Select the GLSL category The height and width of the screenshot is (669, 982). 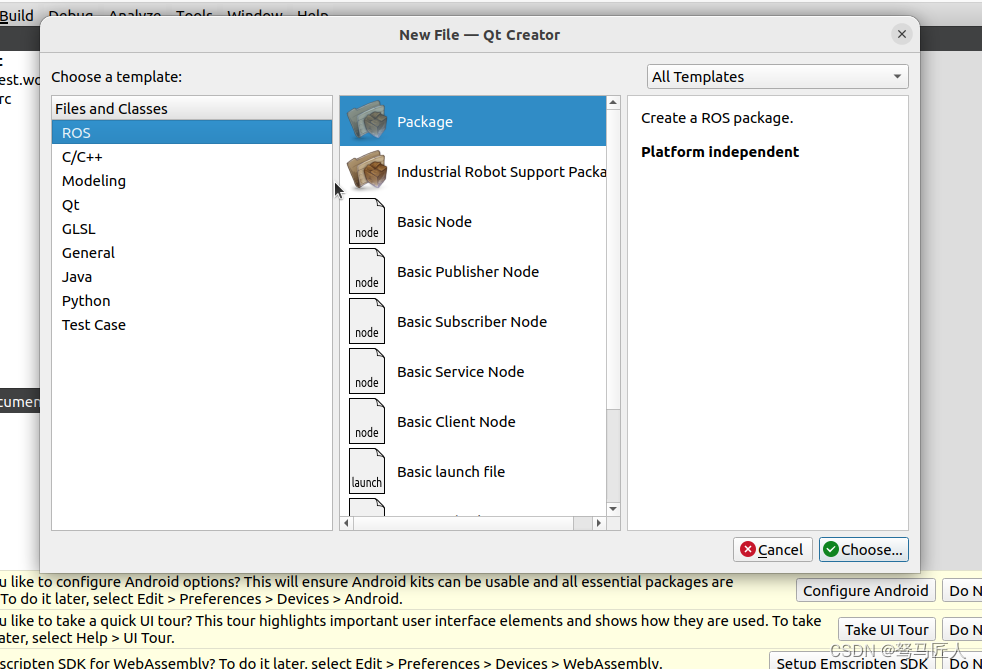[192, 229]
